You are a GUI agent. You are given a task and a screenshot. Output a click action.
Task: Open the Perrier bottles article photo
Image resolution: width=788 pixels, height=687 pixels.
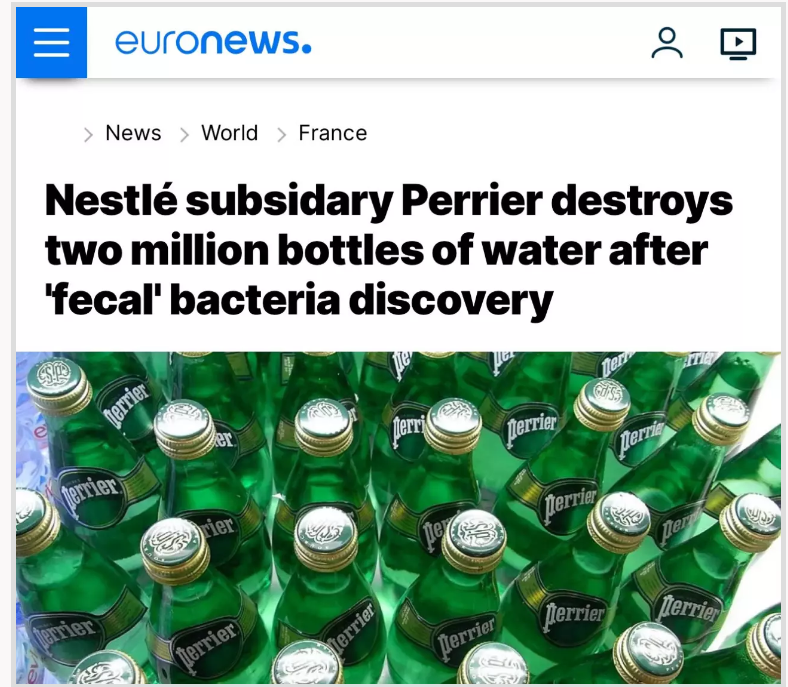[x=399, y=518]
